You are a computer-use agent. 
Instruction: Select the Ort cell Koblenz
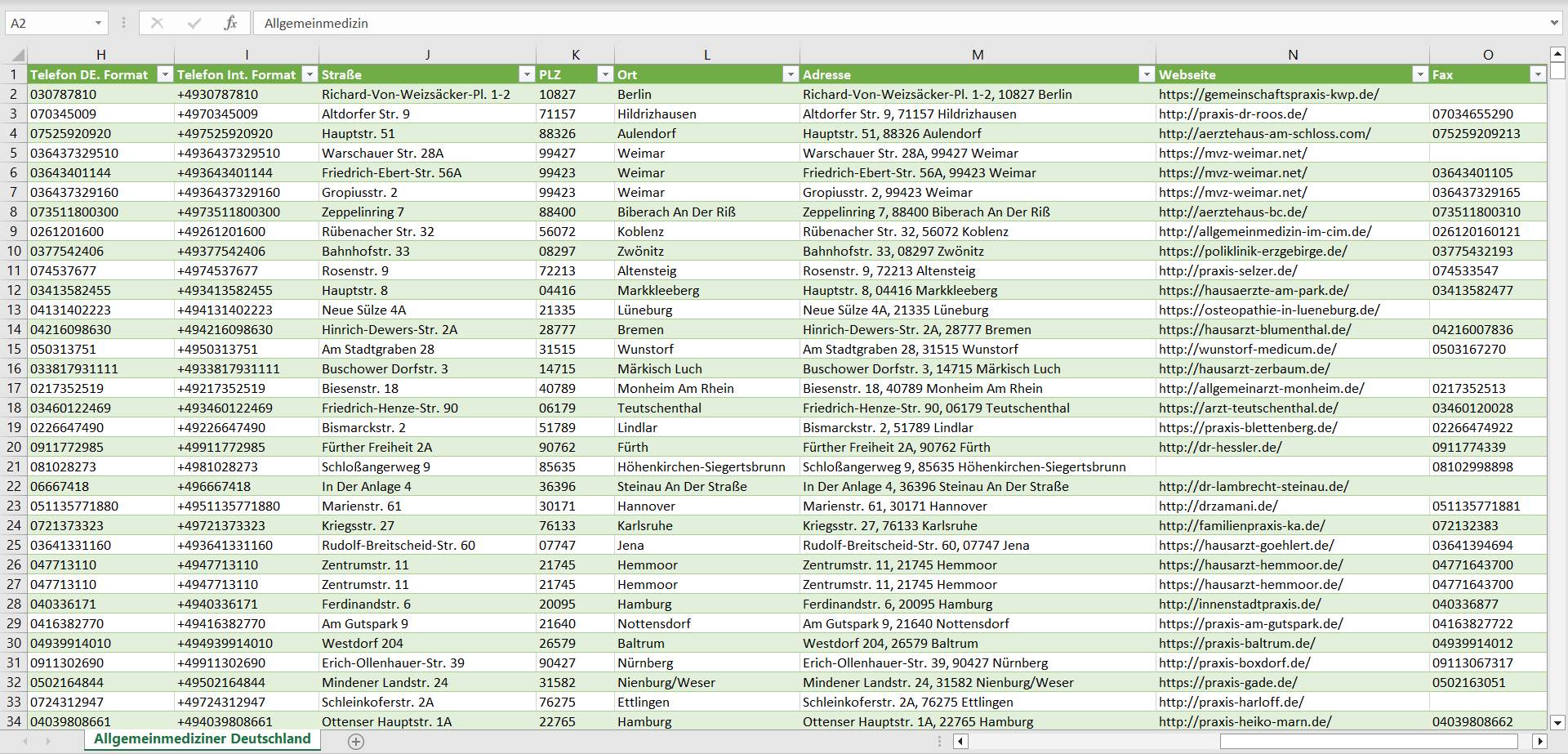707,231
